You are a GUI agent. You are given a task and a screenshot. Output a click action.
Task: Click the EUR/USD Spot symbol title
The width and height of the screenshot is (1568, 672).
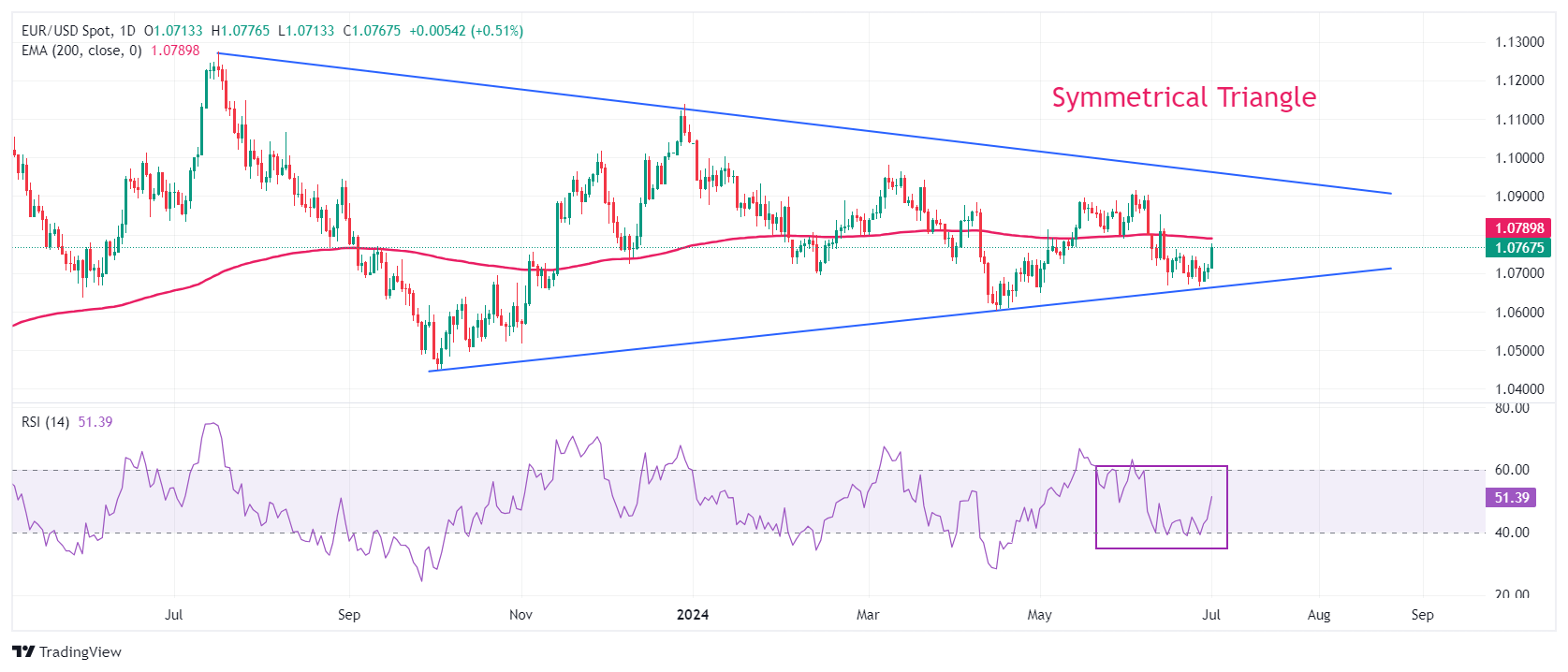point(66,31)
